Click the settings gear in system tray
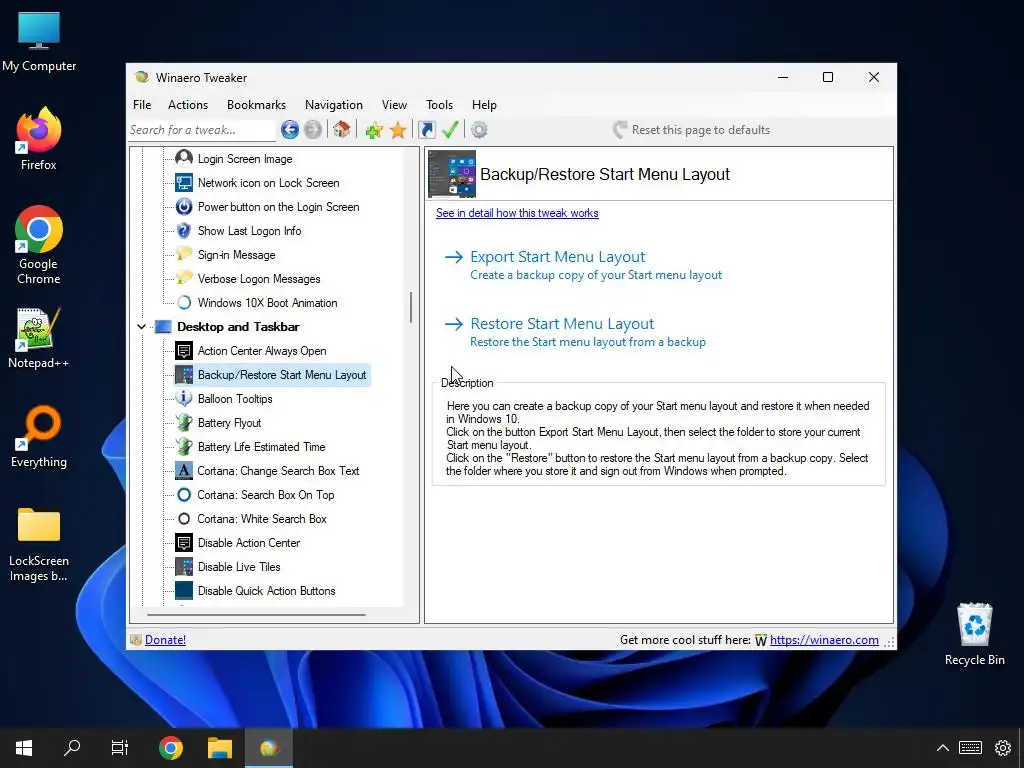 [x=1002, y=748]
